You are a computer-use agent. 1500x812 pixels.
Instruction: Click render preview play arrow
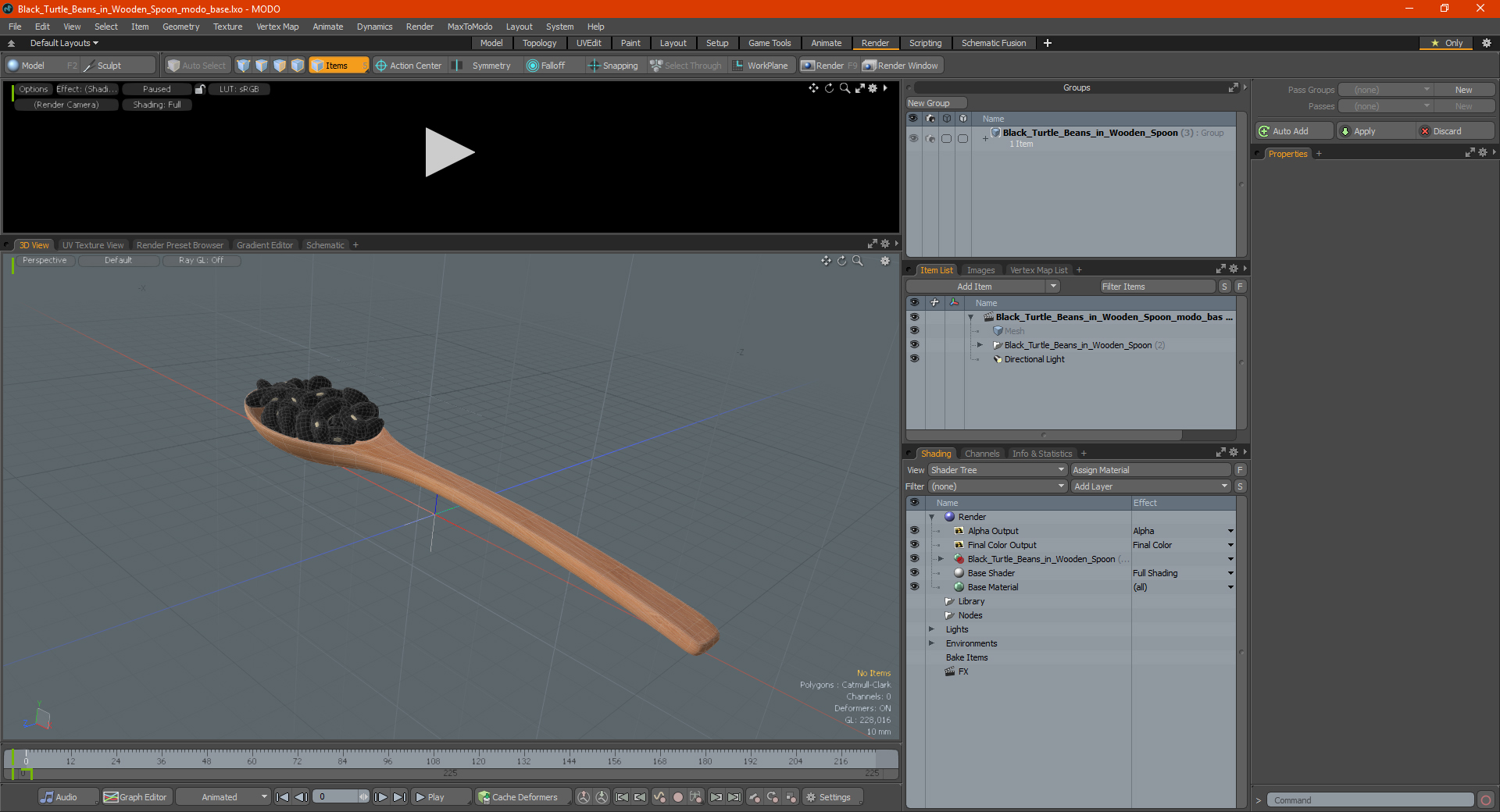(x=449, y=152)
